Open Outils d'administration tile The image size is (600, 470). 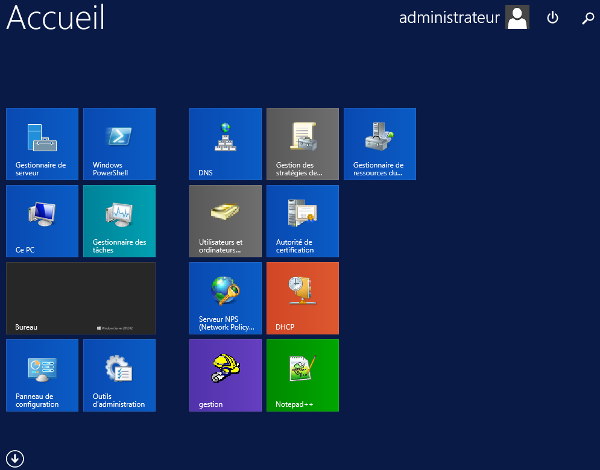pos(119,375)
